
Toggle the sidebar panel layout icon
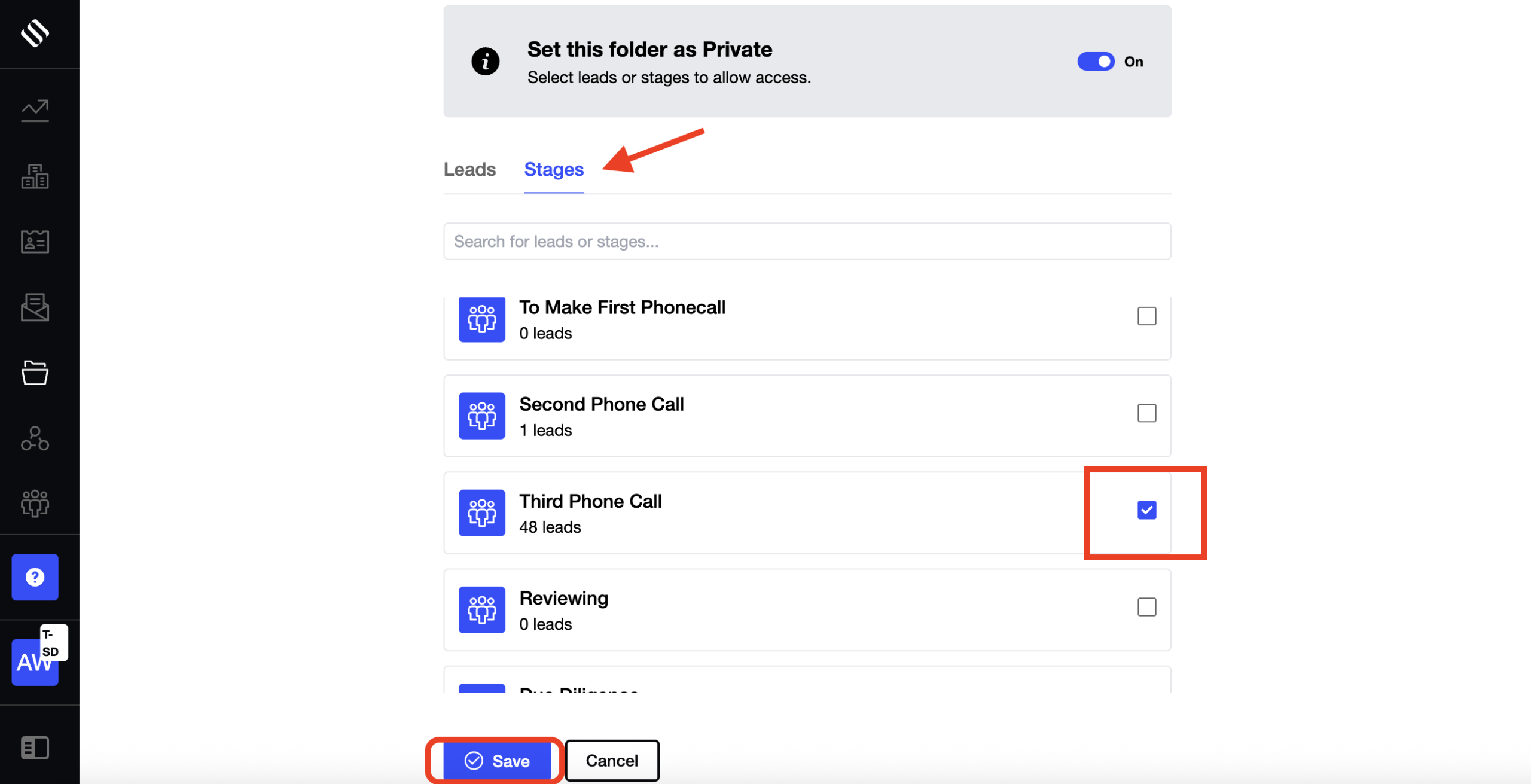click(x=35, y=748)
